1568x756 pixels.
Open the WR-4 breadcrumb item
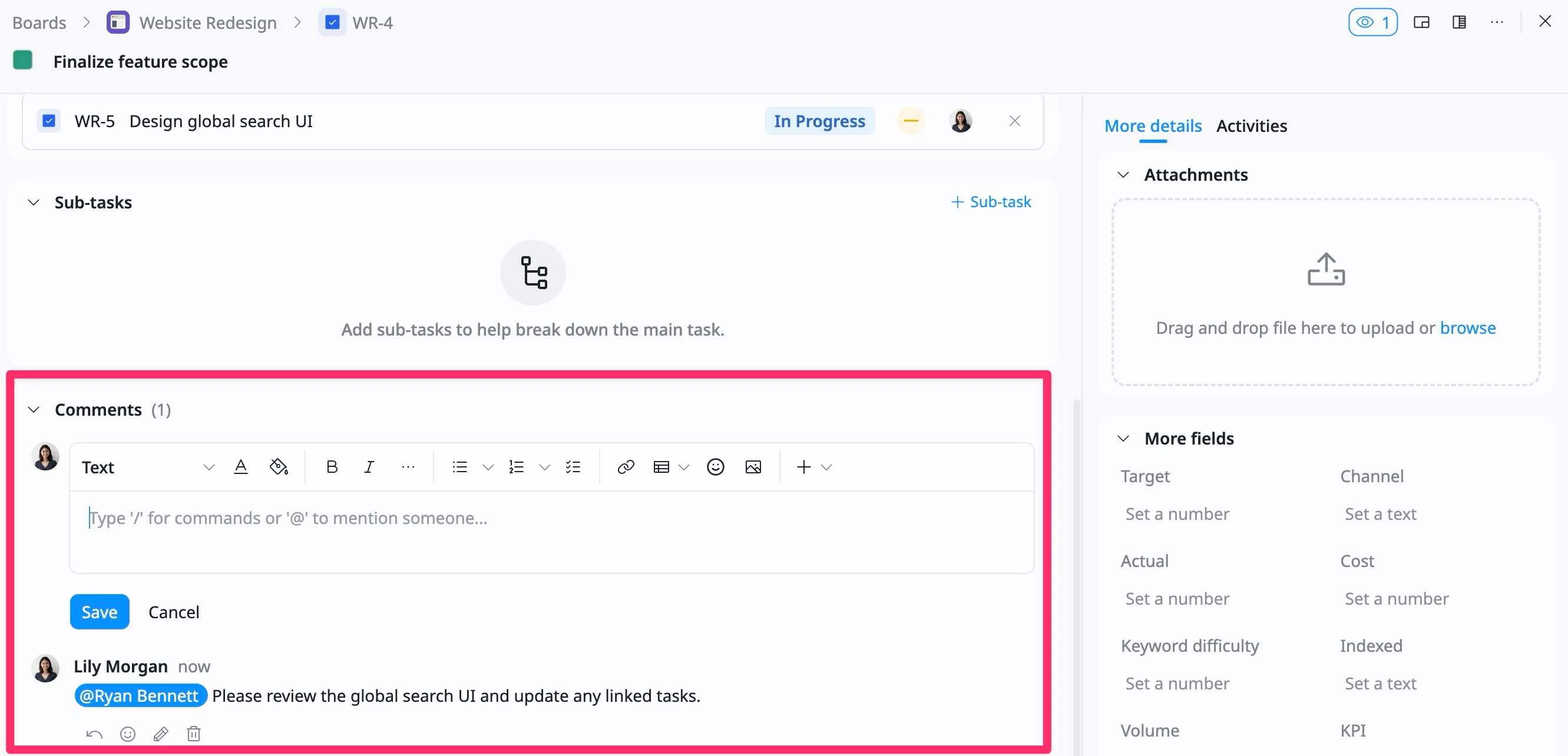(x=372, y=22)
